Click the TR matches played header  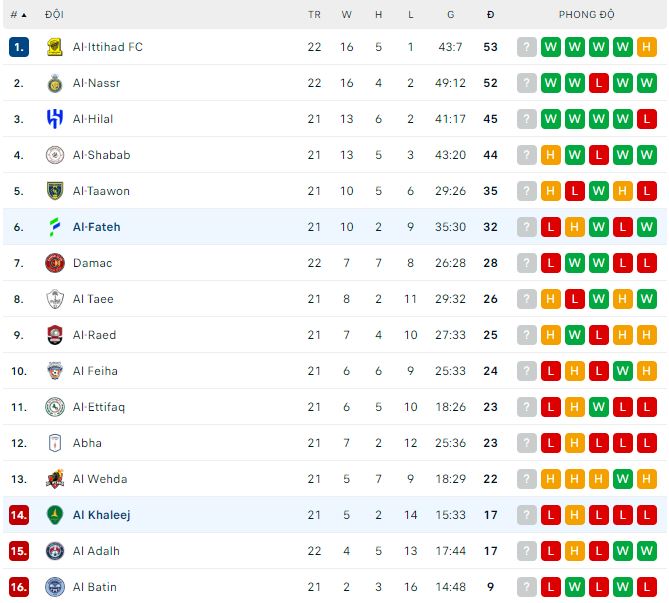coord(314,15)
